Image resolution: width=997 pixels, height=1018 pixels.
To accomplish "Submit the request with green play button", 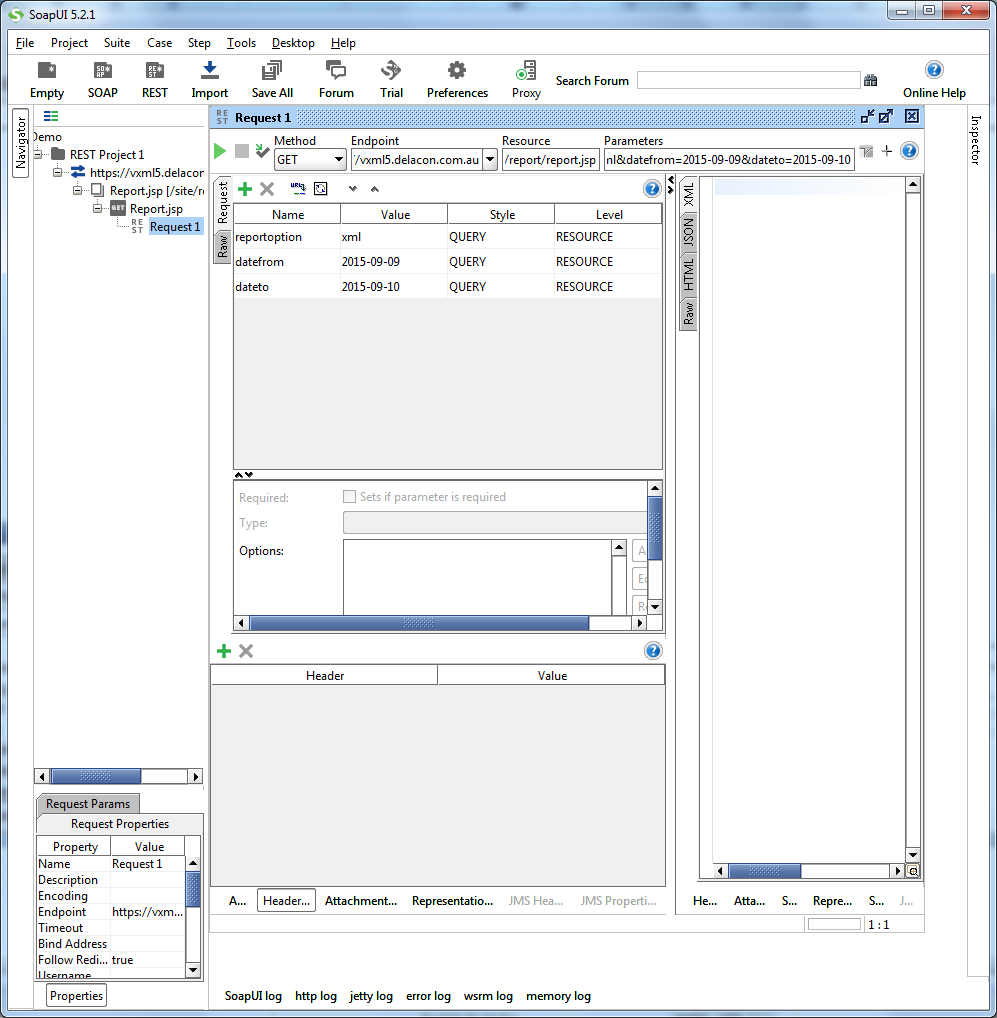I will (220, 151).
